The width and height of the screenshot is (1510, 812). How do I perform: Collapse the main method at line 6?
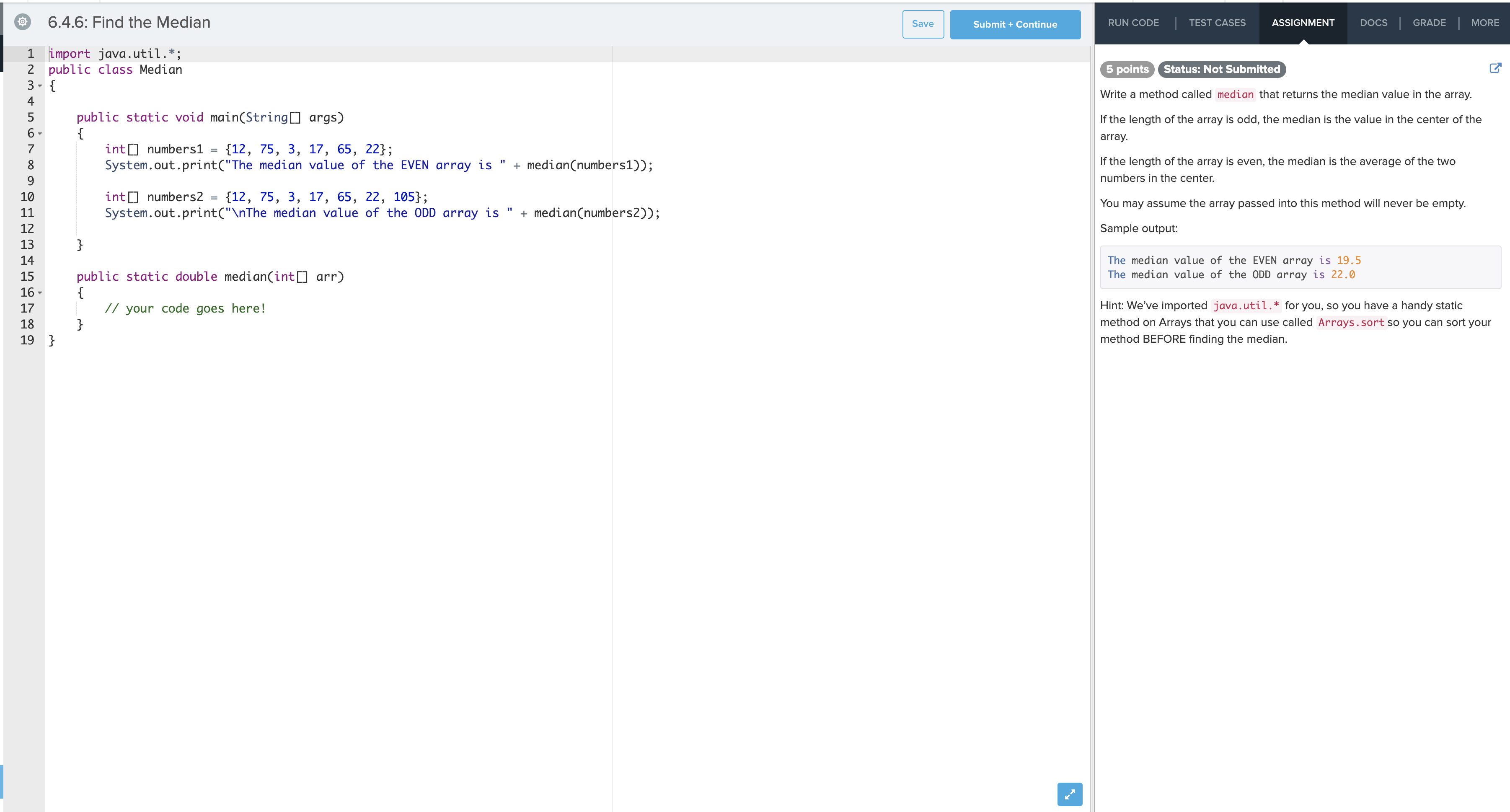click(x=39, y=133)
